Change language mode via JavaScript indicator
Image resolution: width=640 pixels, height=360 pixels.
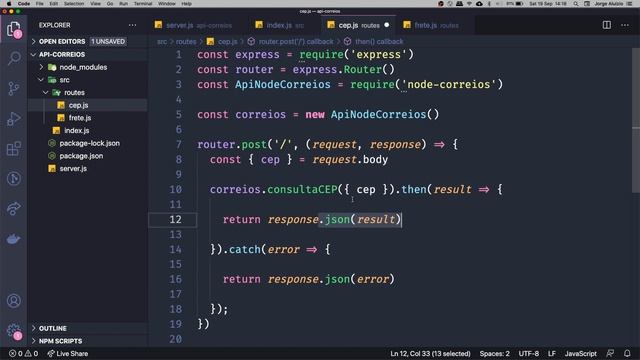tap(580, 353)
